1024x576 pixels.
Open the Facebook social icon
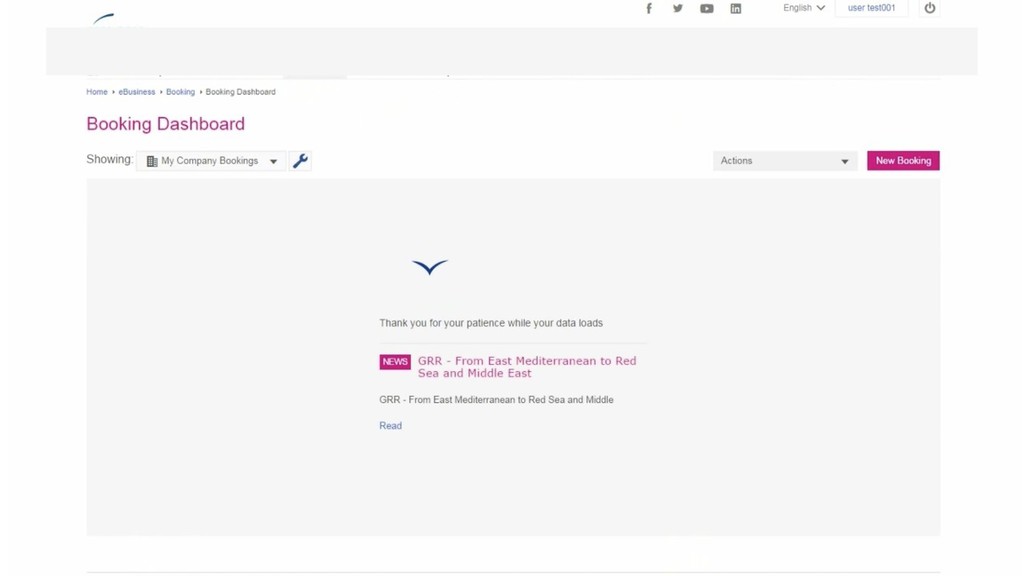[x=648, y=8]
